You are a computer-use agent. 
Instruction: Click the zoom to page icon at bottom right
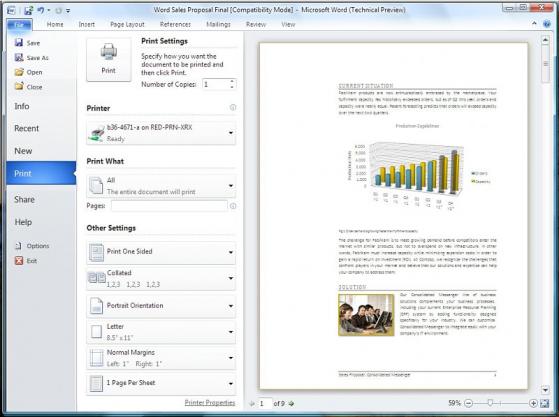[544, 403]
